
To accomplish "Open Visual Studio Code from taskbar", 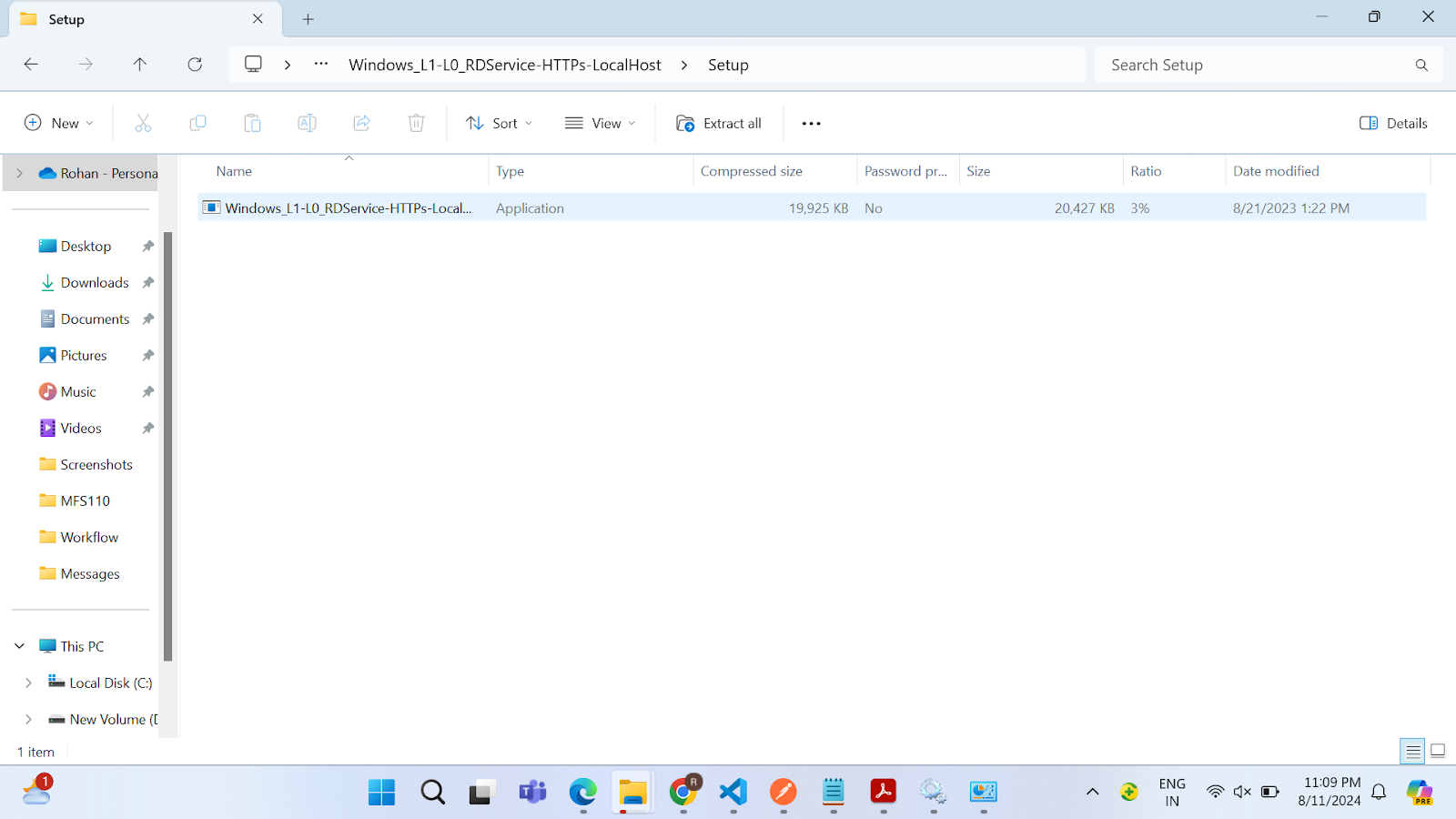I will tap(733, 793).
